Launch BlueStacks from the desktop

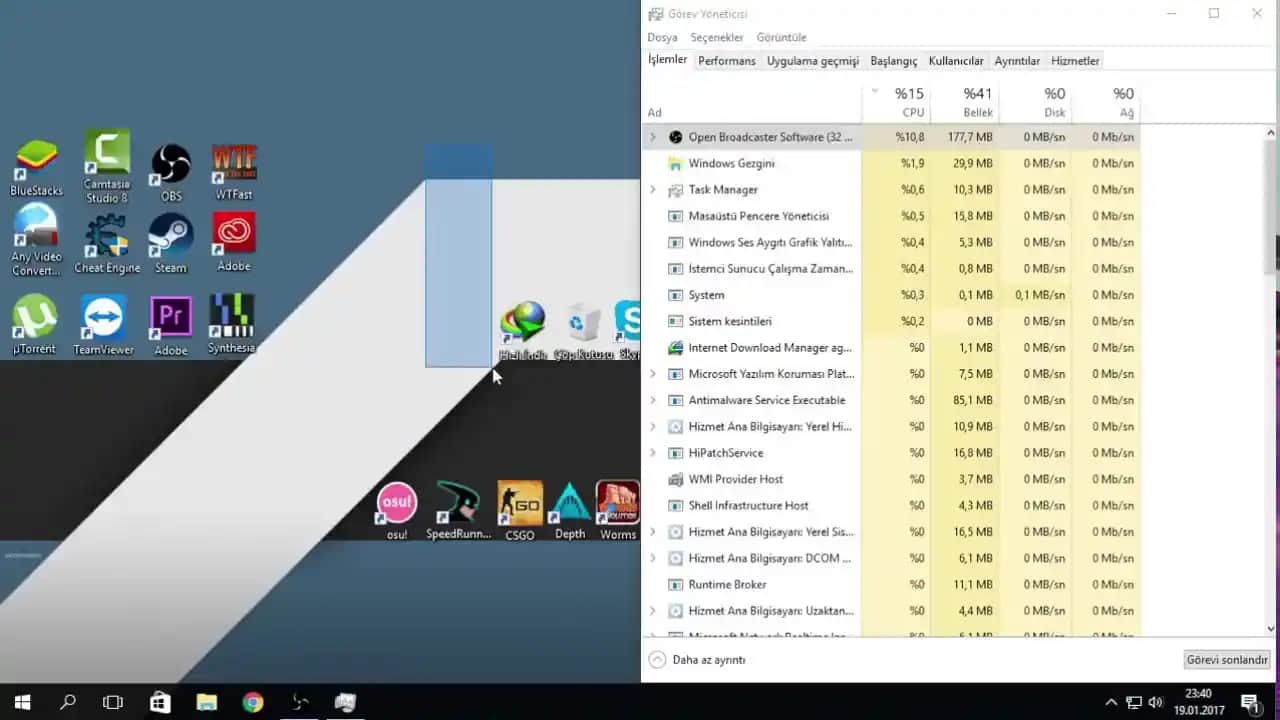(x=36, y=160)
